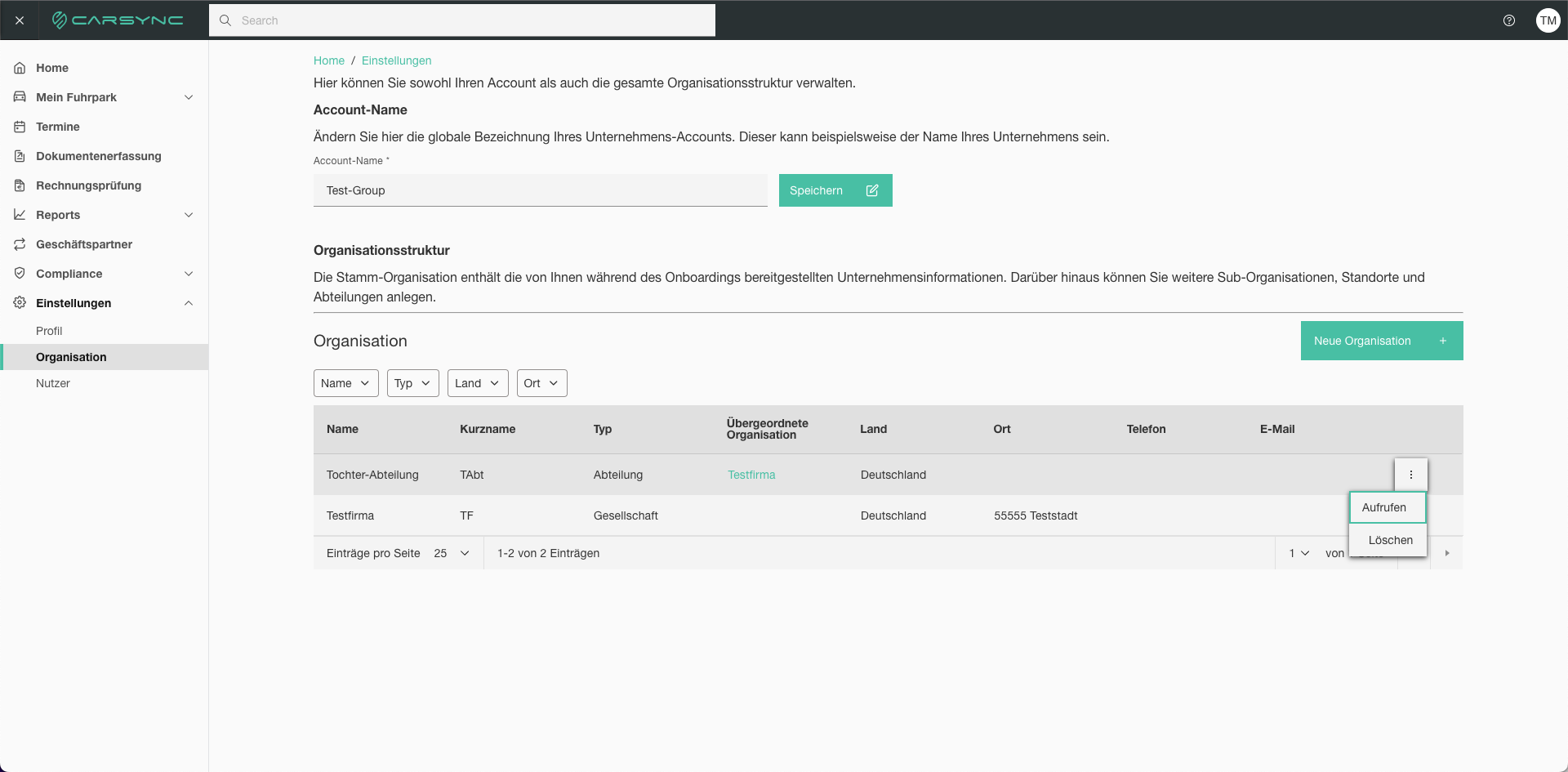
Task: Select Aufrufen from the context menu
Action: [1388, 507]
